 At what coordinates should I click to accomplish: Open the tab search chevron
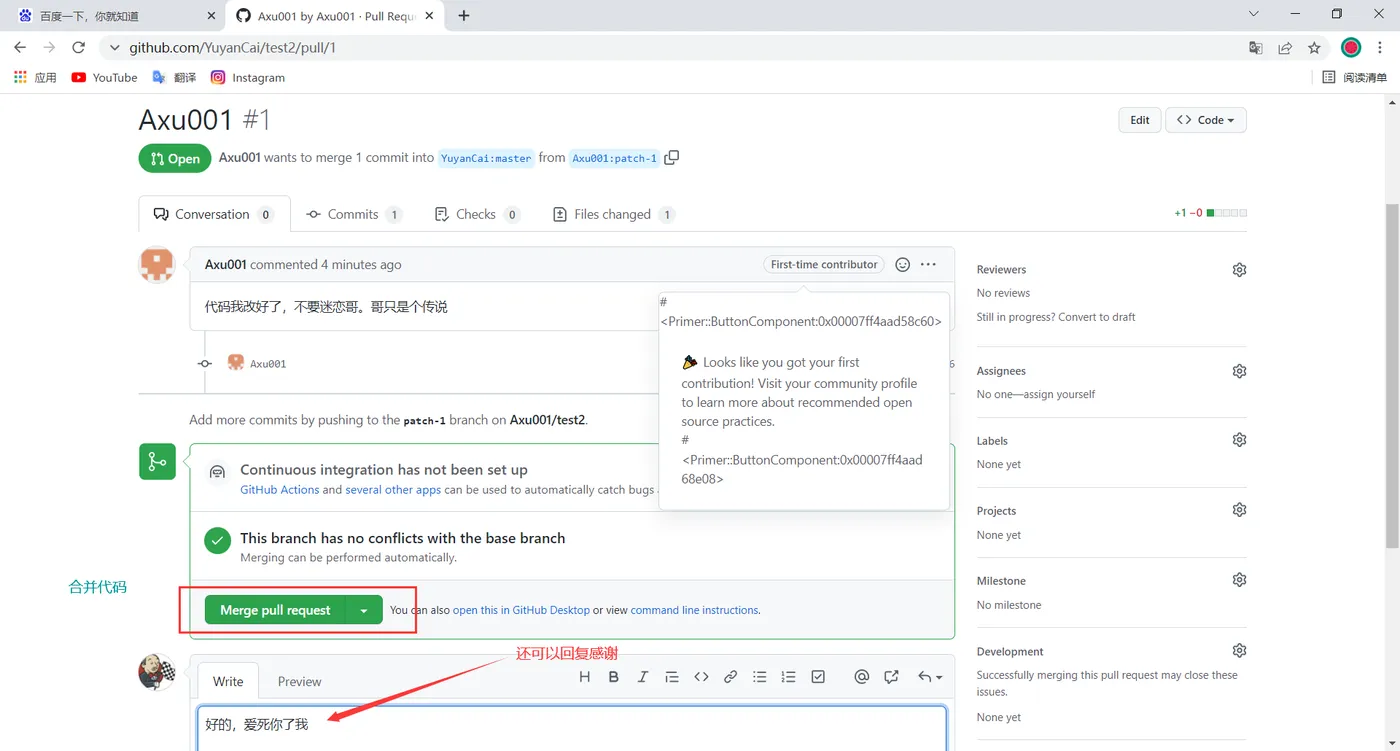pos(1254,14)
